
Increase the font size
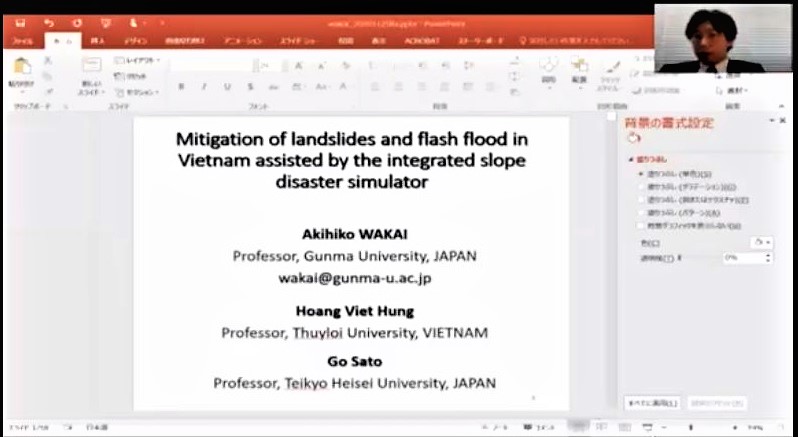click(x=299, y=66)
